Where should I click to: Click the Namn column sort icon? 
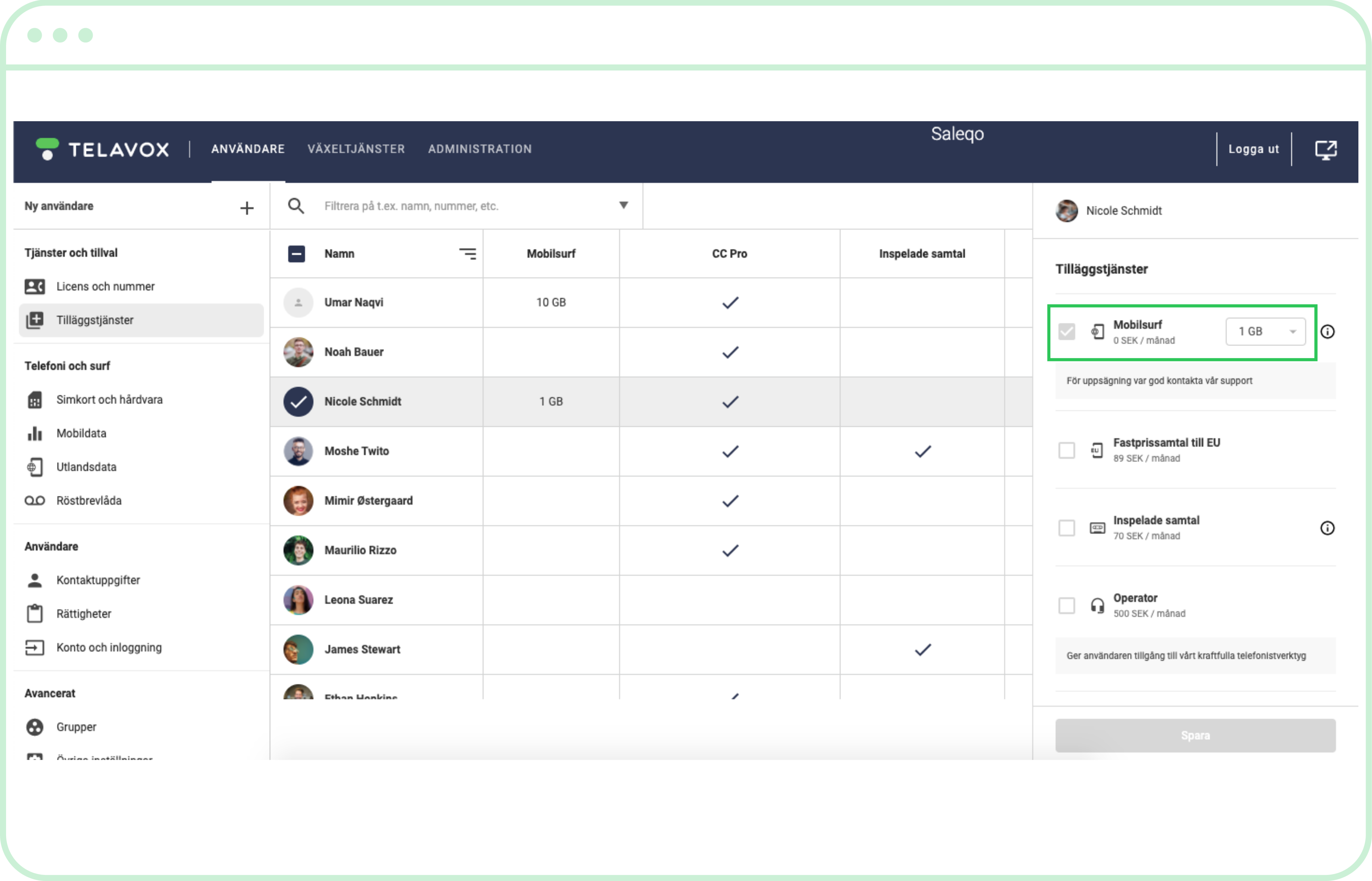click(467, 254)
